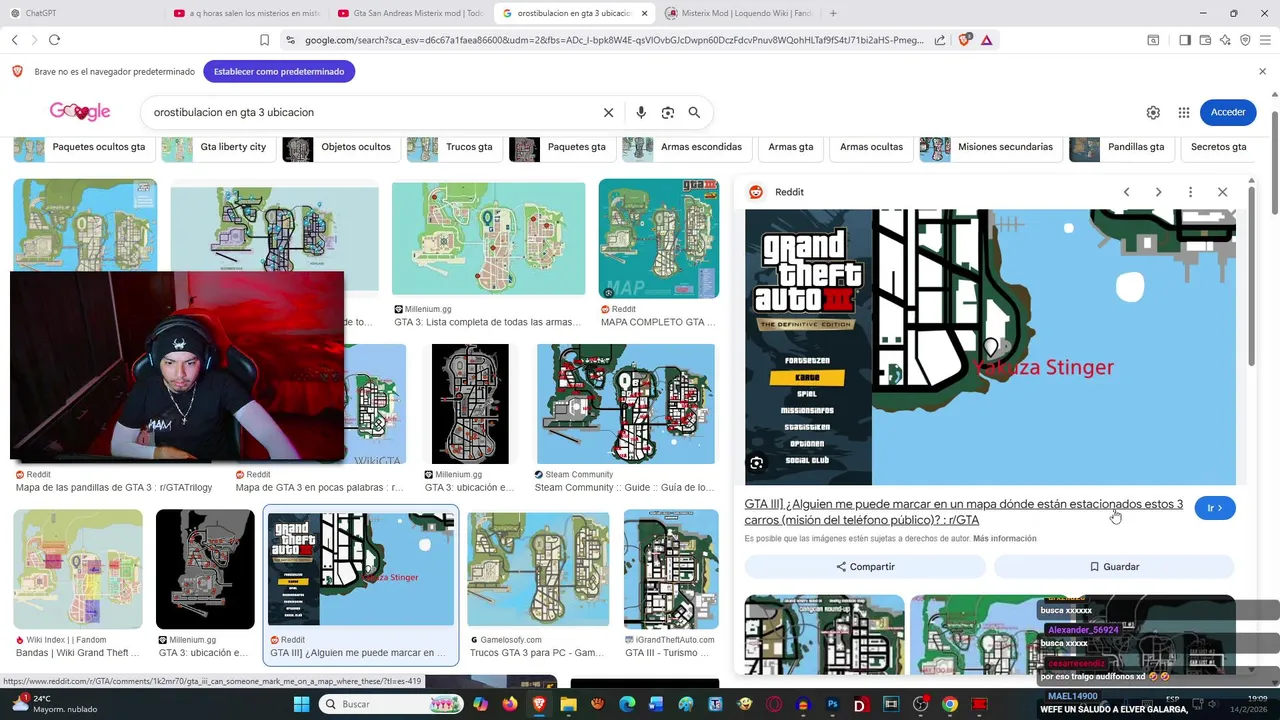Start a voice search with the microphone
This screenshot has width=1280, height=720.
641,113
